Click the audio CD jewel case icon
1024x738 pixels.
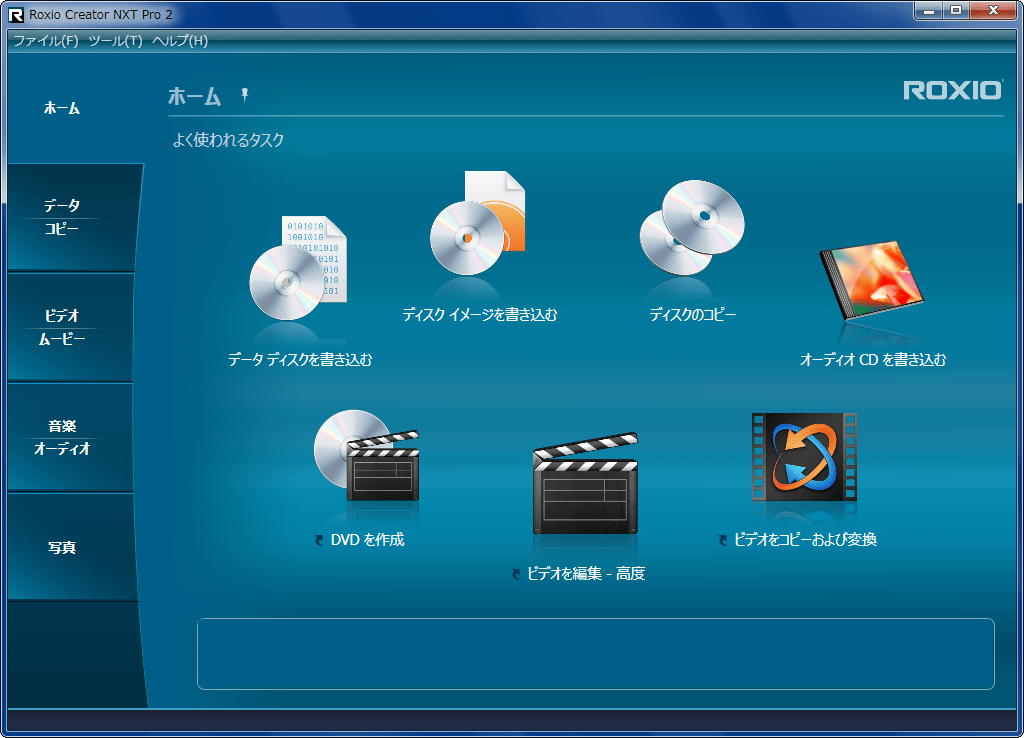pyautogui.click(x=872, y=280)
